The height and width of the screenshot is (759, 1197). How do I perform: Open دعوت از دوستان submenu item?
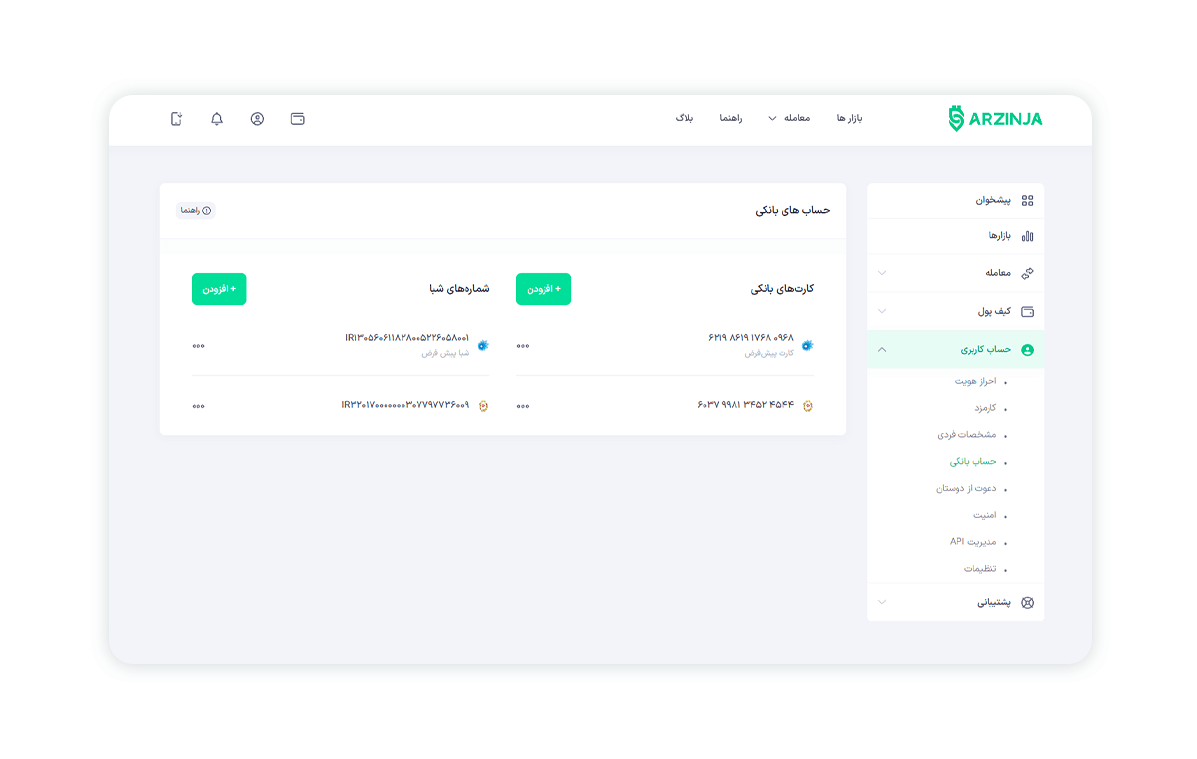(966, 488)
